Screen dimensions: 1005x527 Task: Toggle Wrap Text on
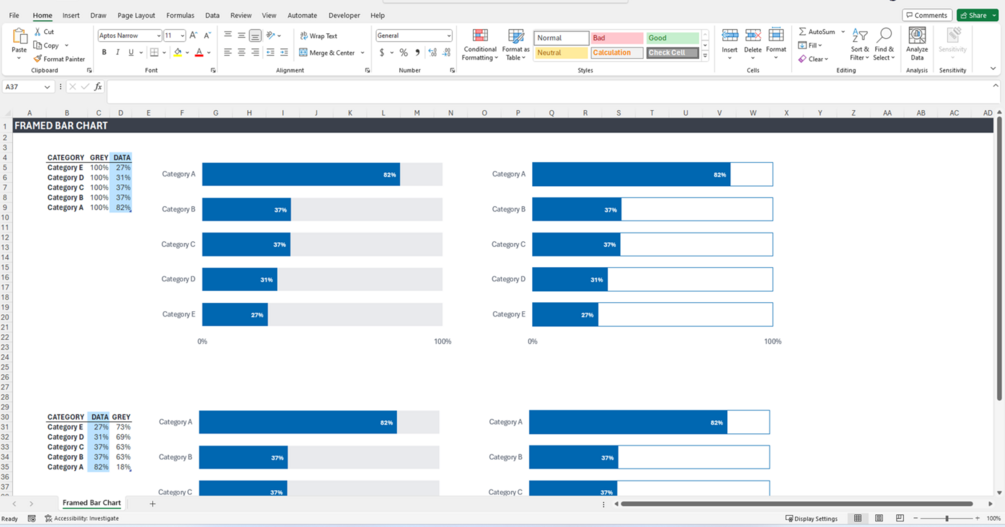(x=319, y=36)
